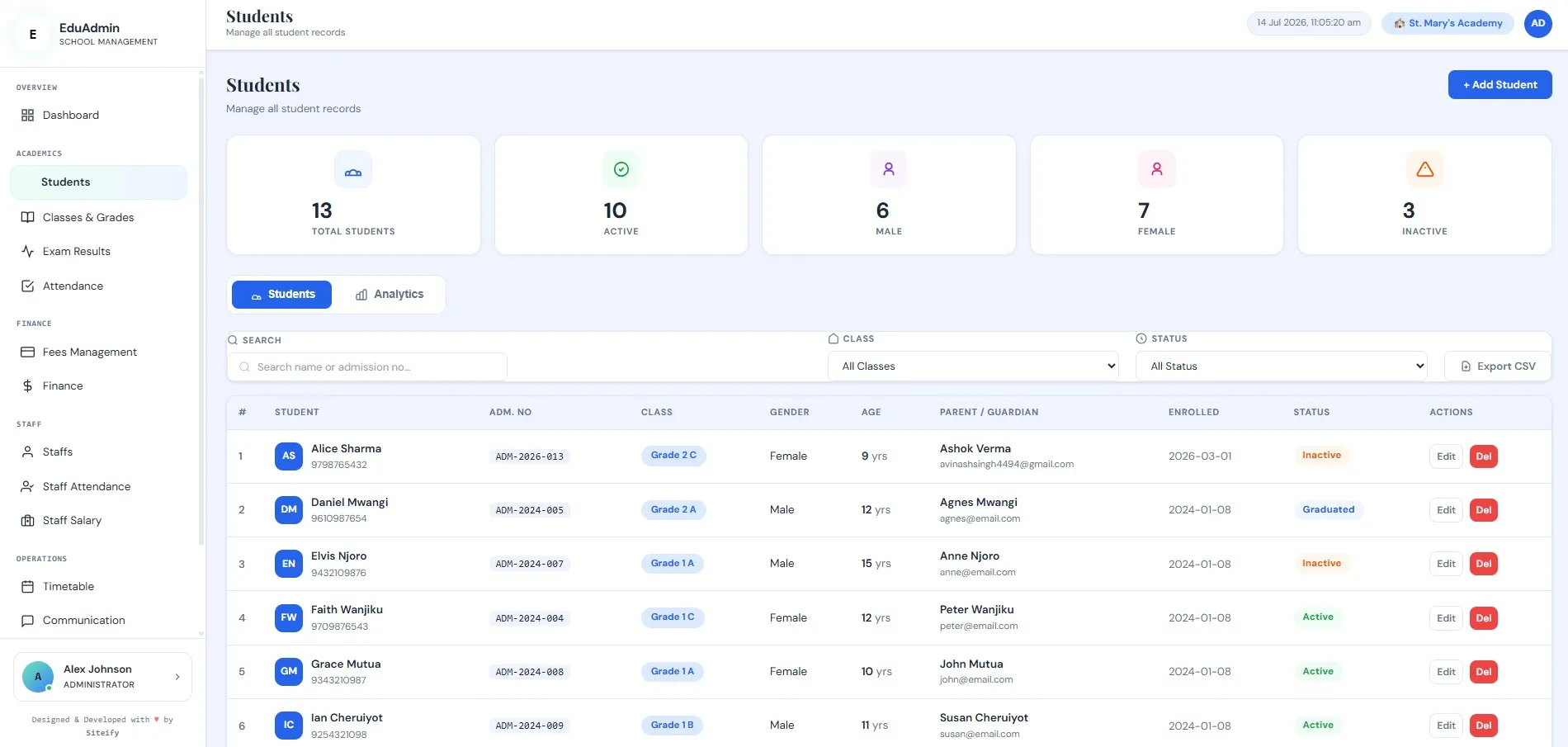The image size is (1568, 747).
Task: Click the Timetable calendar icon
Action: coord(27,586)
